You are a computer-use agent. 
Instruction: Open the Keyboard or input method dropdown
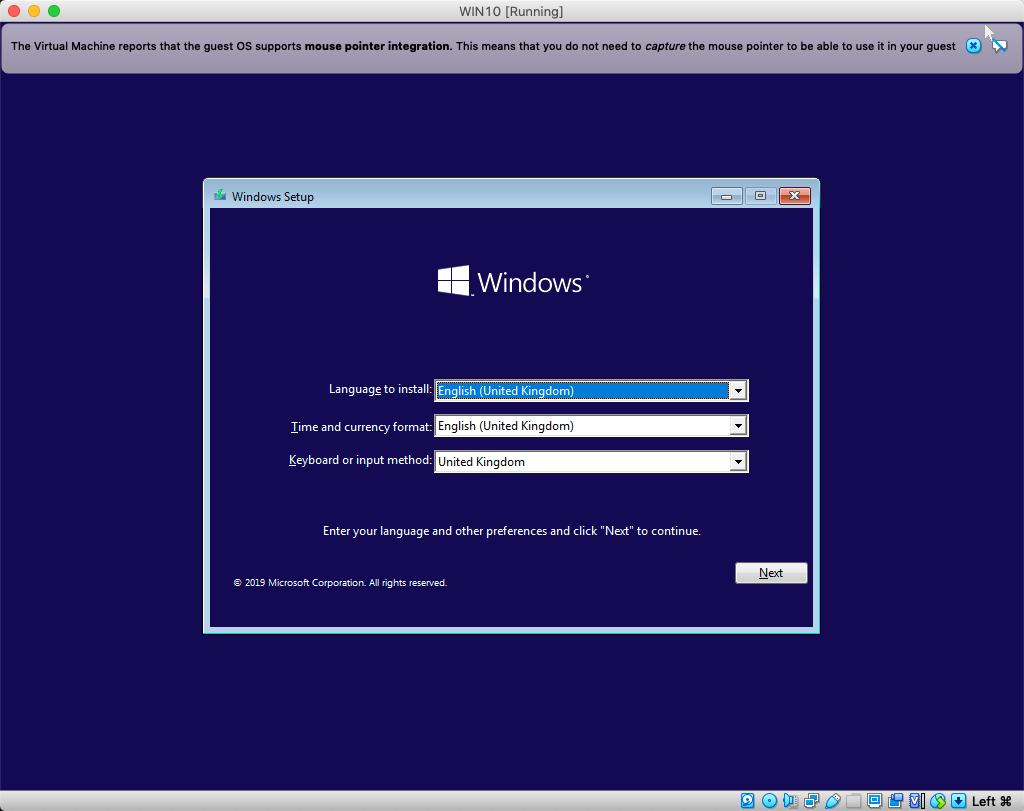coord(738,462)
